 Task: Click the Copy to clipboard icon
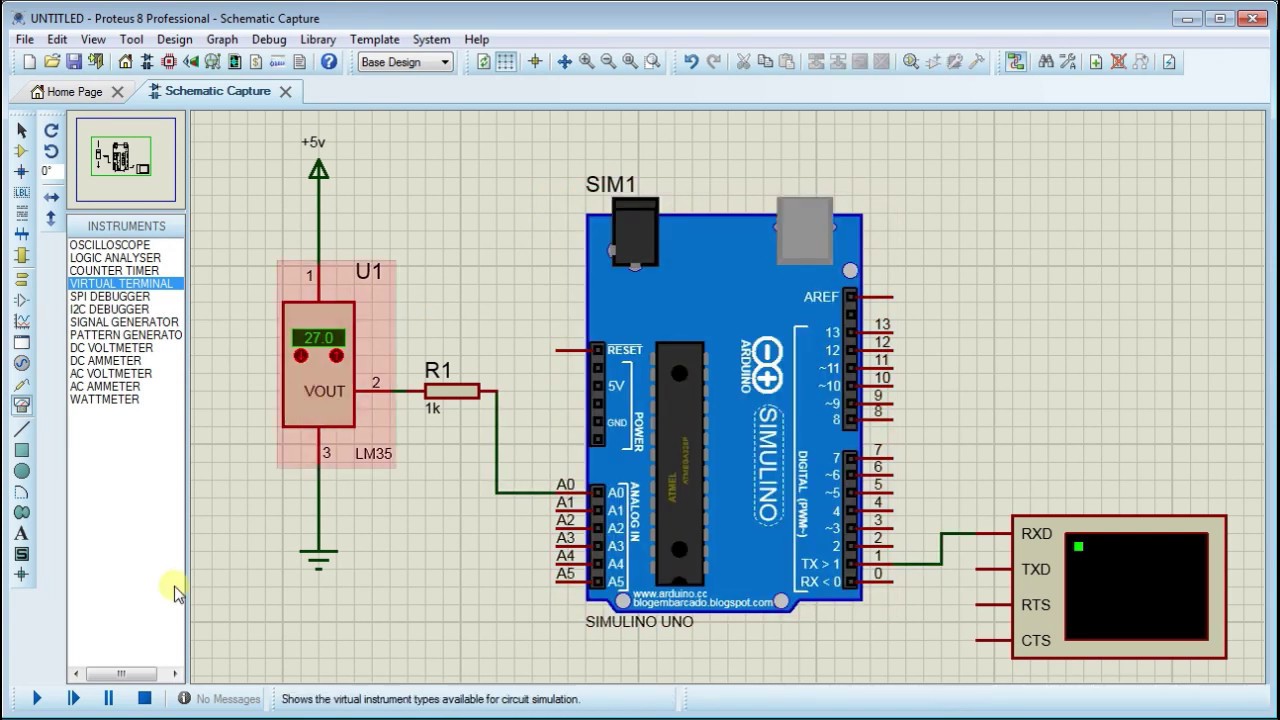point(765,62)
